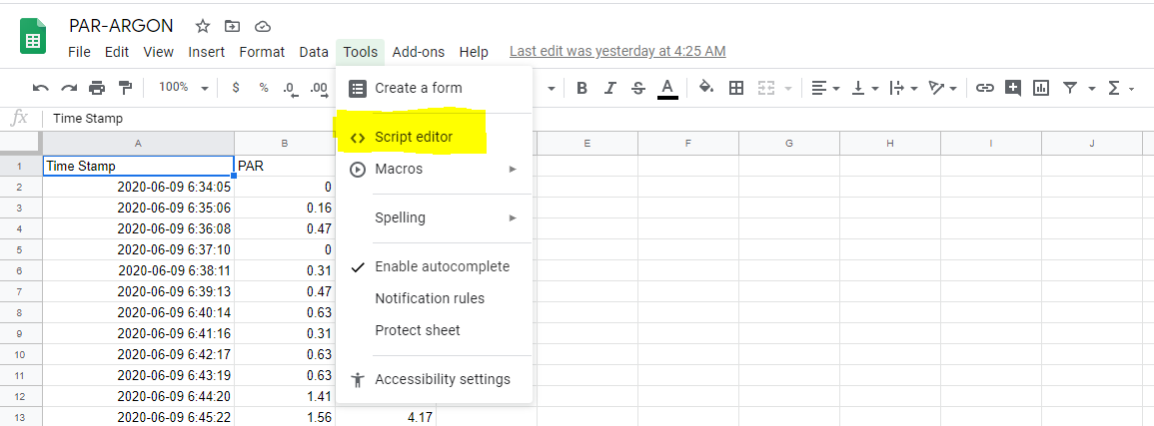Click the insert link icon
1154x426 pixels.
[985, 88]
